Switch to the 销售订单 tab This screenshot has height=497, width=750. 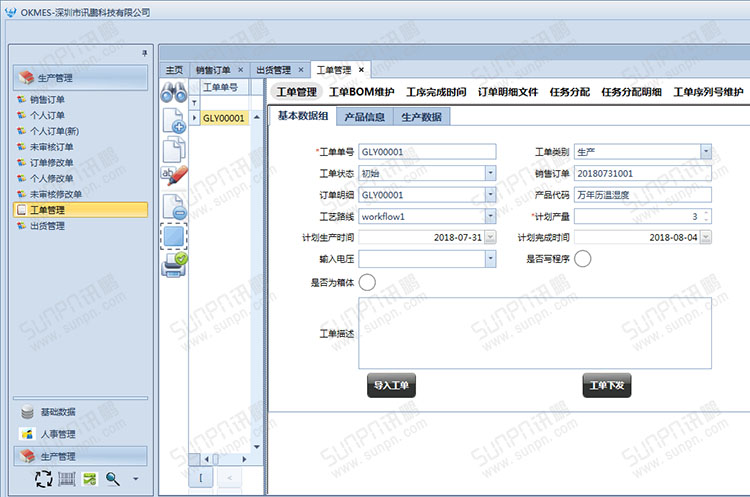(213, 70)
